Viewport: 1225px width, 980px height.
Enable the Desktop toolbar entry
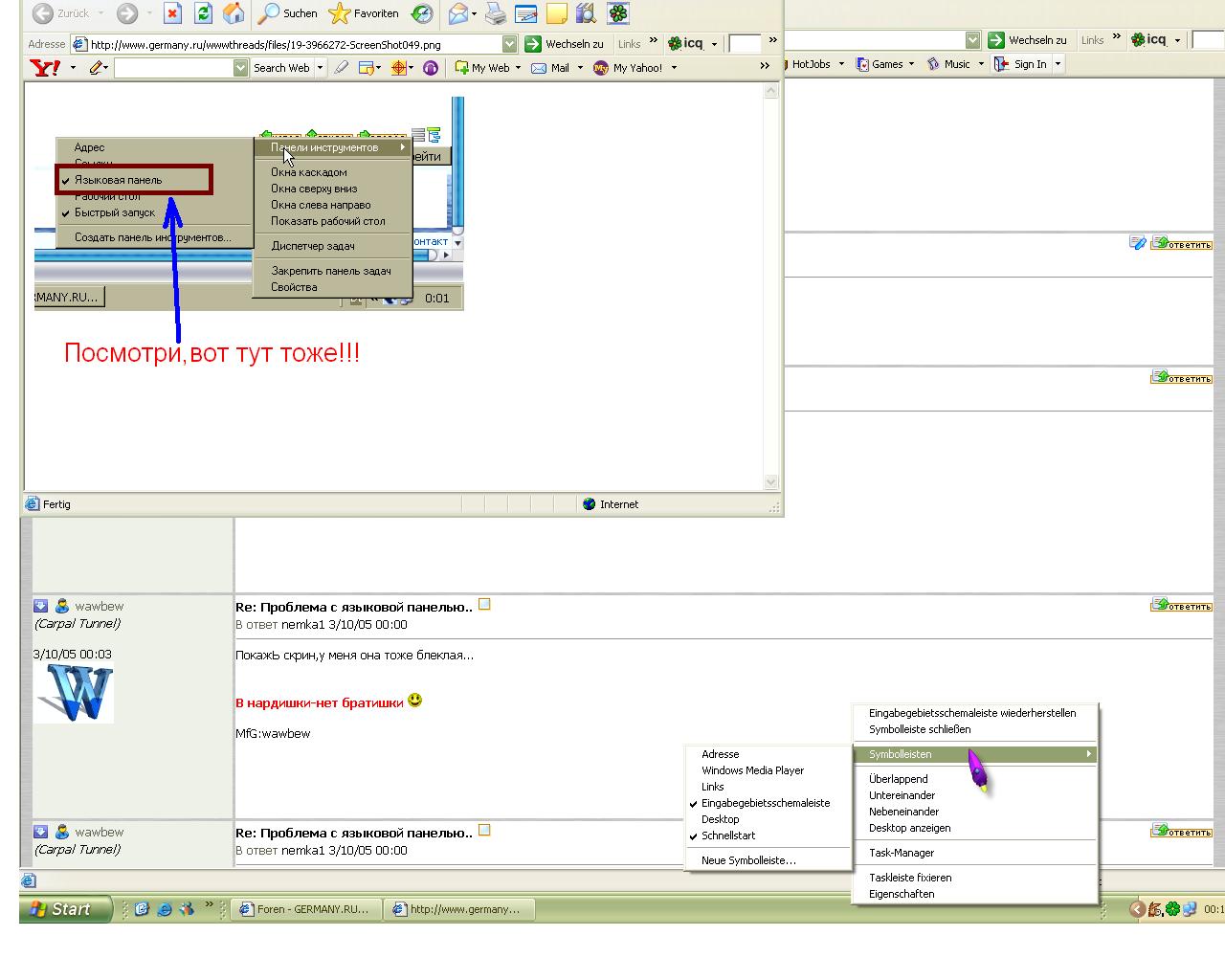tap(720, 819)
